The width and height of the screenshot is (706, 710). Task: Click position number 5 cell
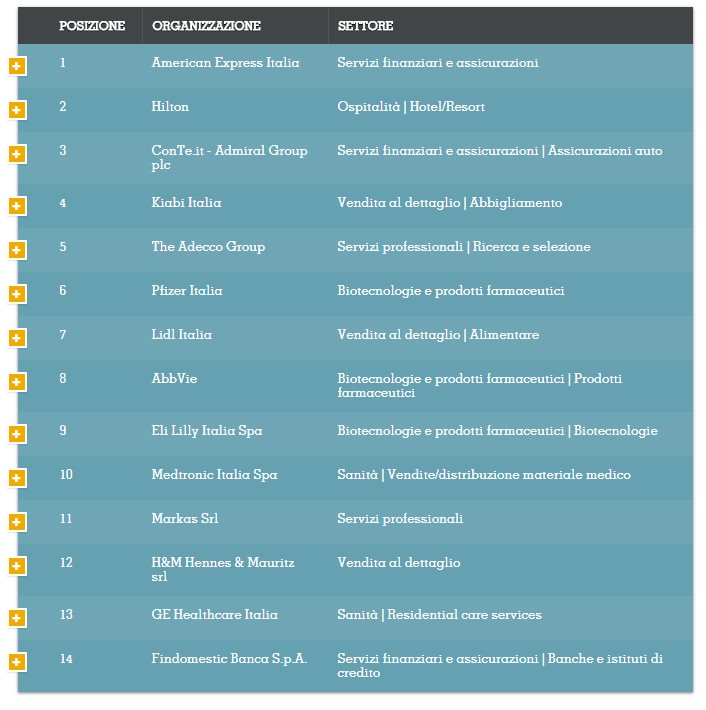coord(62,247)
